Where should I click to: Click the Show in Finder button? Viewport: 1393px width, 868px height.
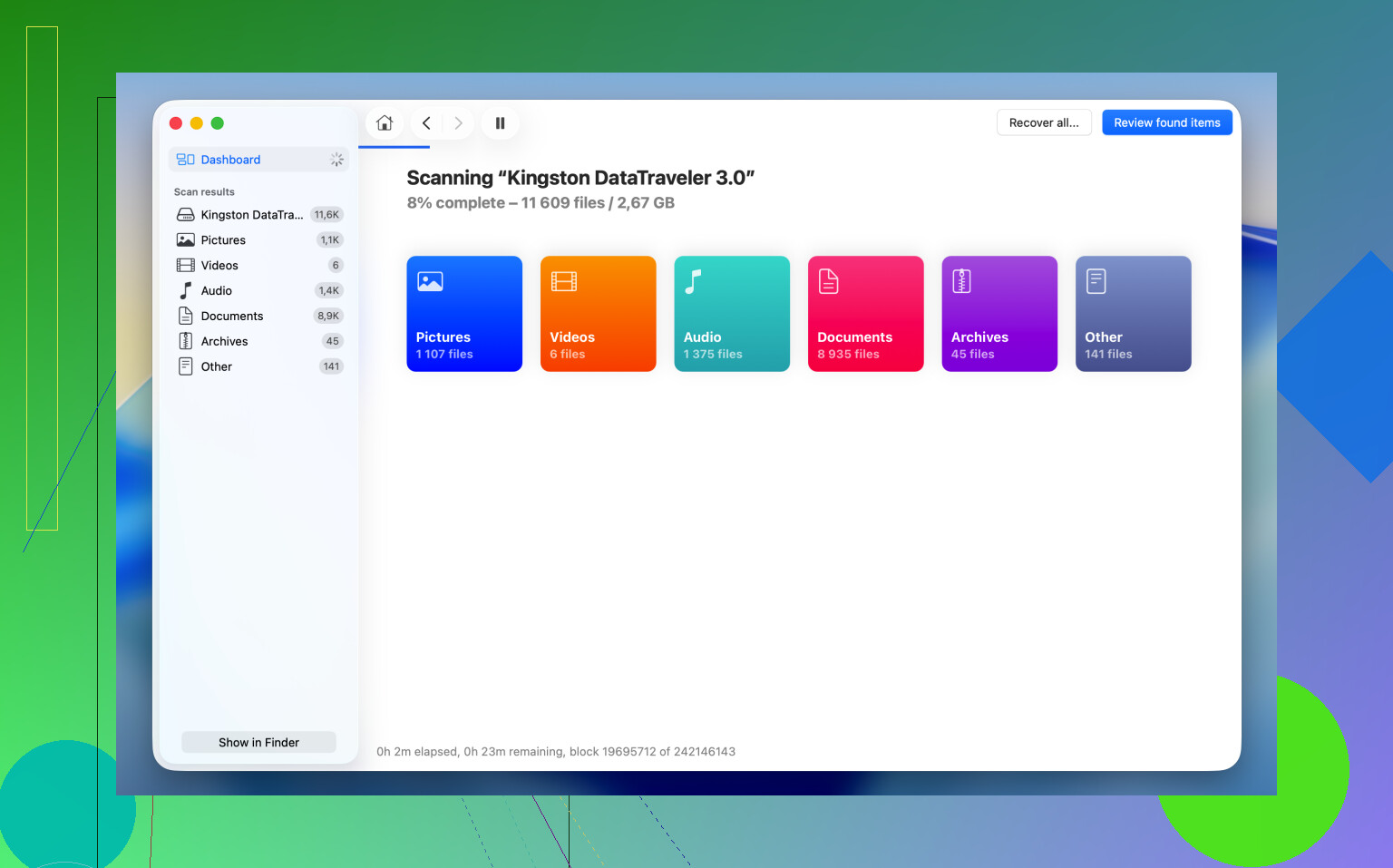258,742
